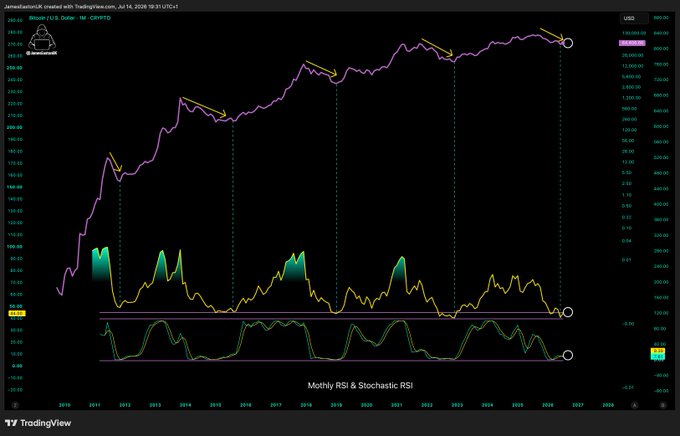Select the 'Mothly RSI & Stochastic RSI' caption
The width and height of the screenshot is (680, 436).
point(360,385)
